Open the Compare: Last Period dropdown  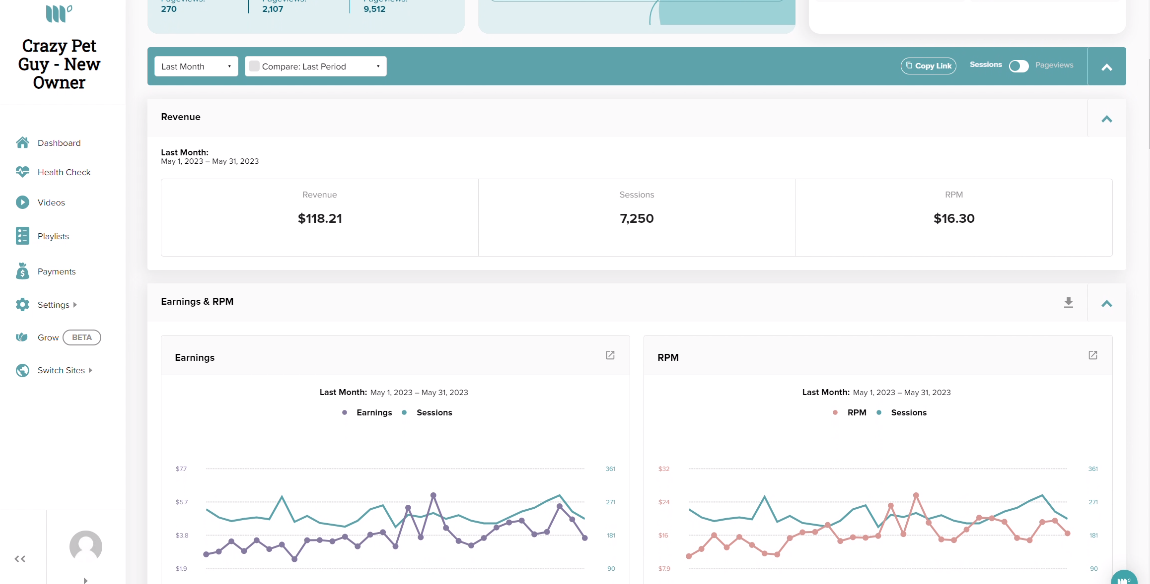pyautogui.click(x=315, y=66)
